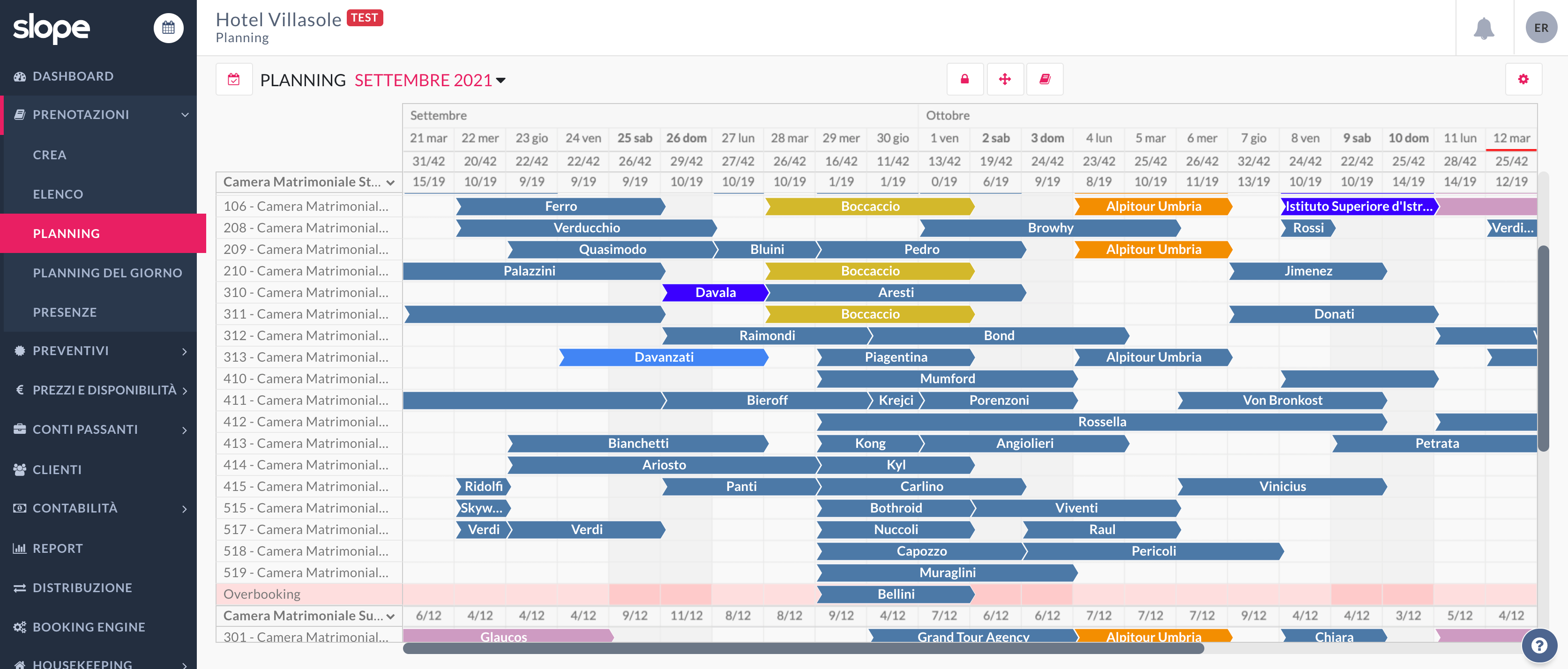Click the Davala booking in room 310
This screenshot has width=1568, height=669.
pyautogui.click(x=715, y=293)
